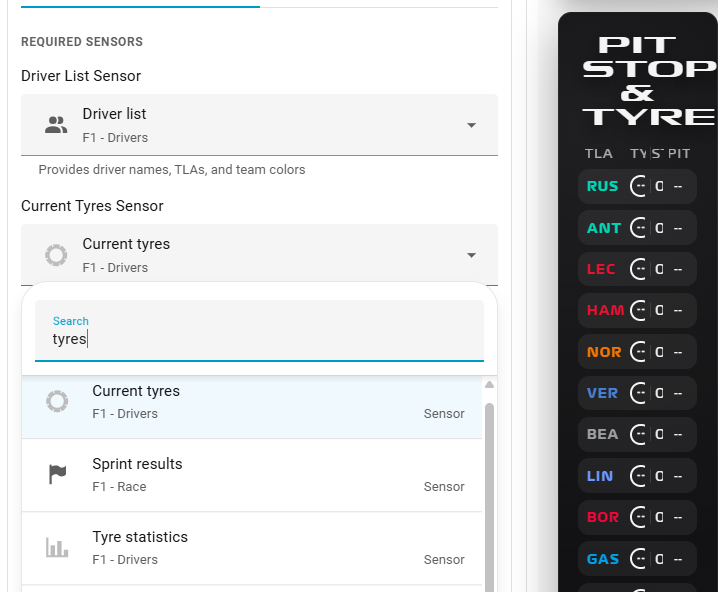The height and width of the screenshot is (592, 718).
Task: Click the tyre icon of the Current tyres option
Action: click(x=57, y=401)
